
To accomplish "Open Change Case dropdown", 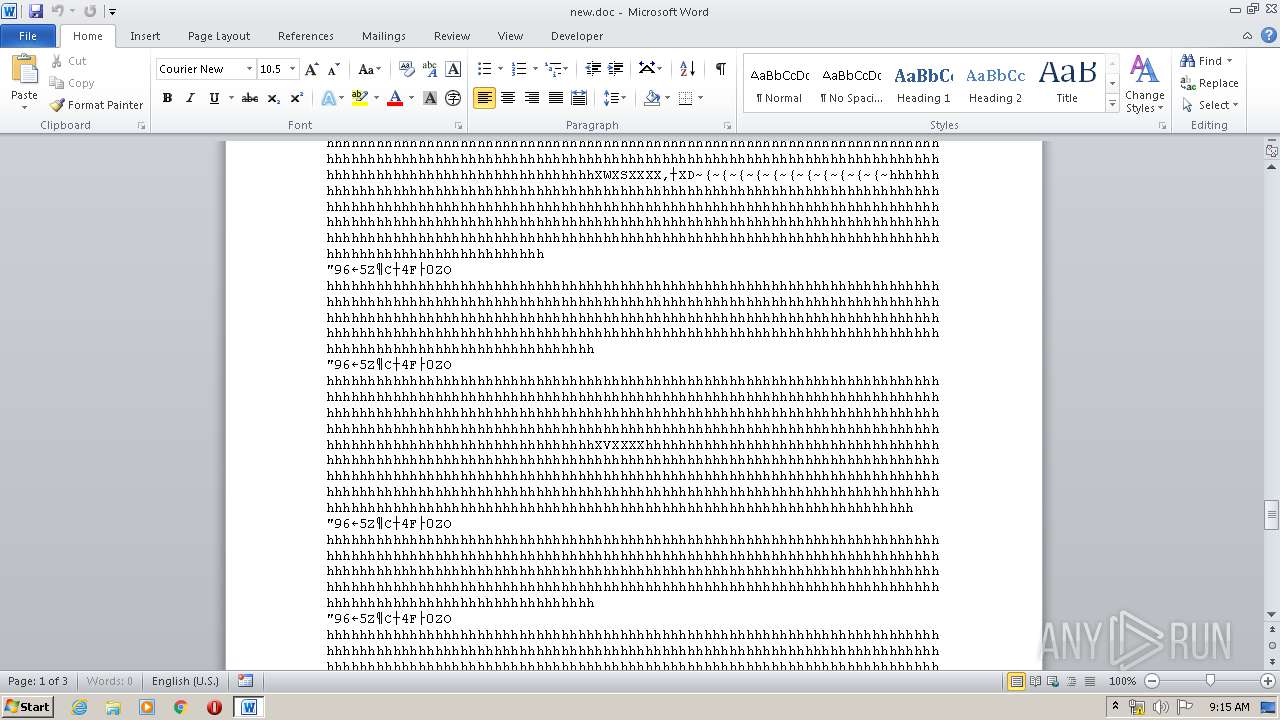I will pos(369,69).
